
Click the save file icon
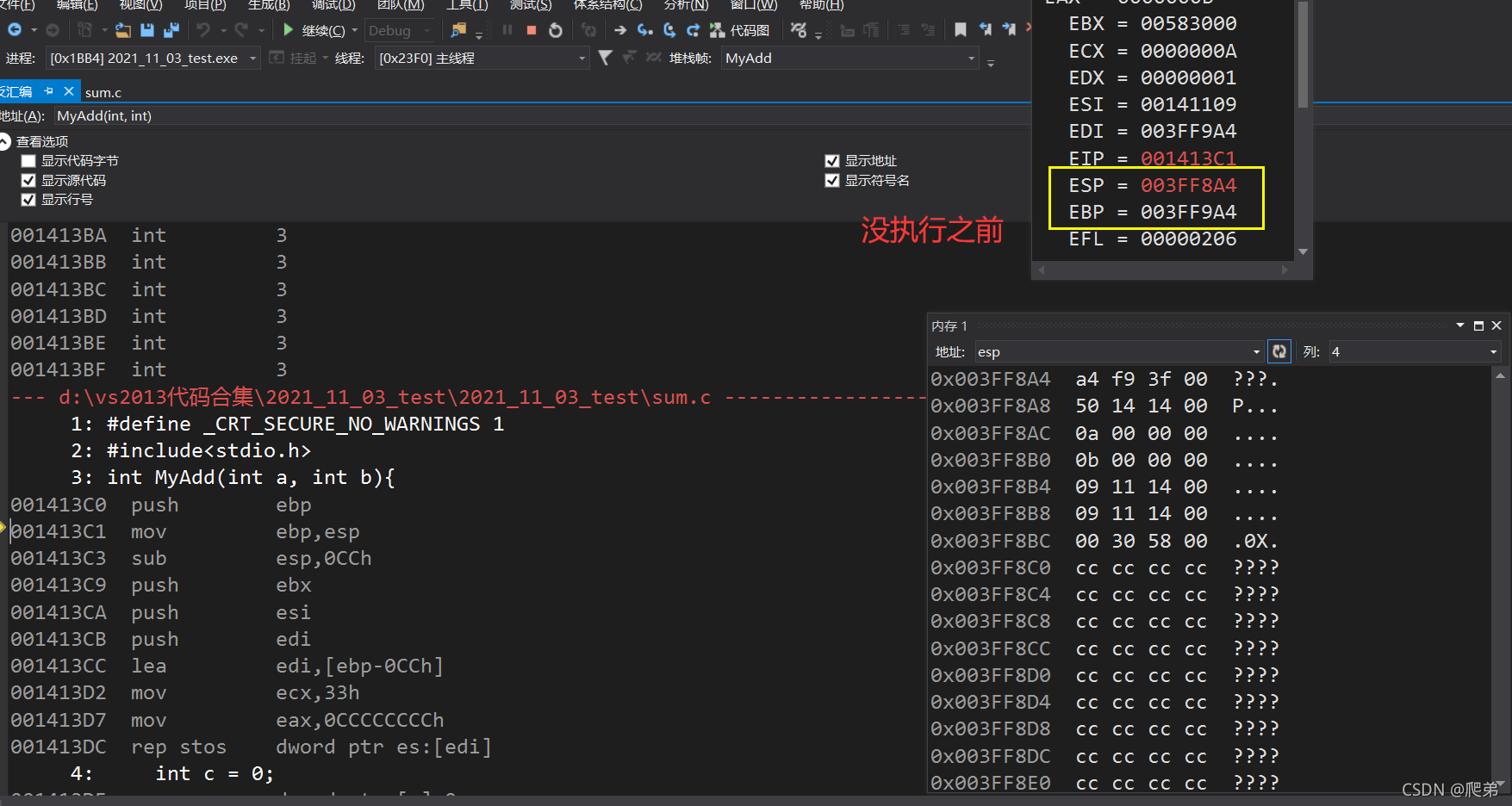point(147,30)
